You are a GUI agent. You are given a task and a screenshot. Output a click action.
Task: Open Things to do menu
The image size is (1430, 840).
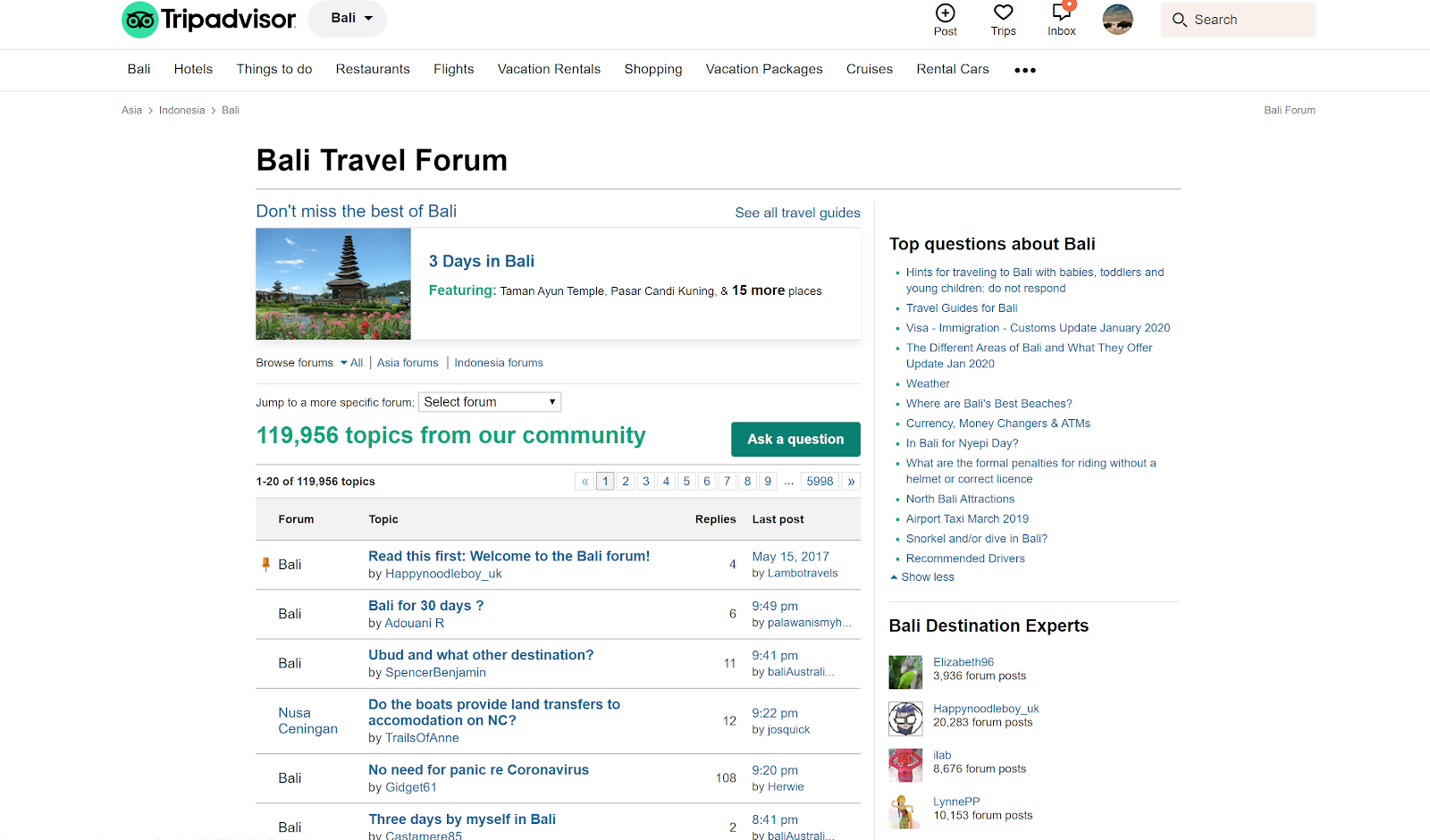tap(274, 69)
